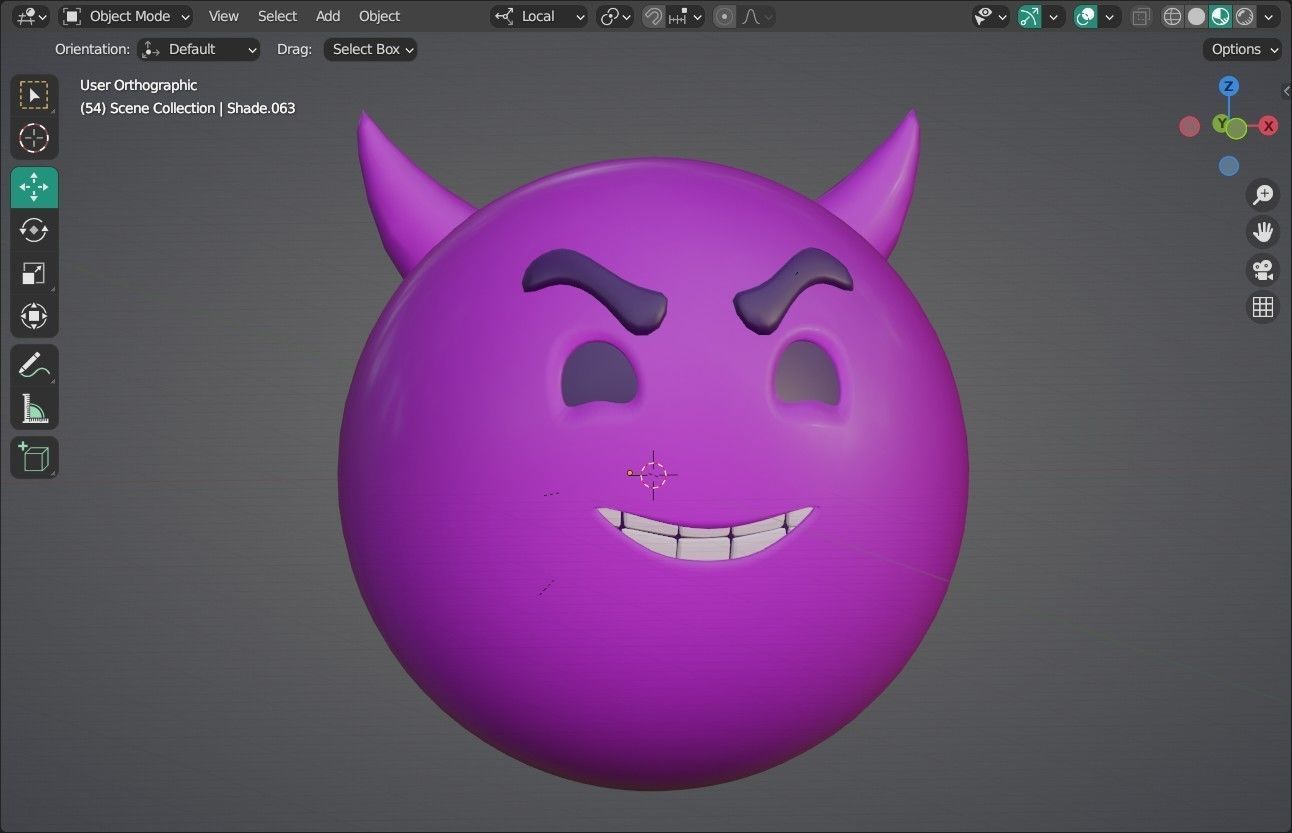The width and height of the screenshot is (1292, 833).
Task: Open the Orientation Default dropdown
Action: [199, 49]
